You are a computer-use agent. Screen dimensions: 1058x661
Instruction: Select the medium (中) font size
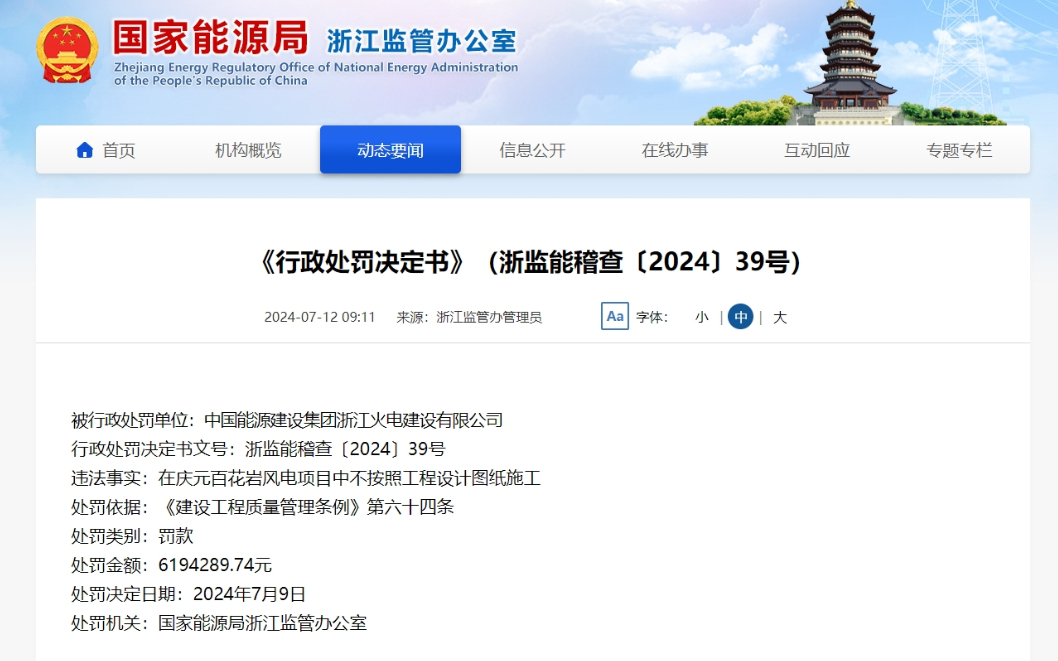(740, 317)
